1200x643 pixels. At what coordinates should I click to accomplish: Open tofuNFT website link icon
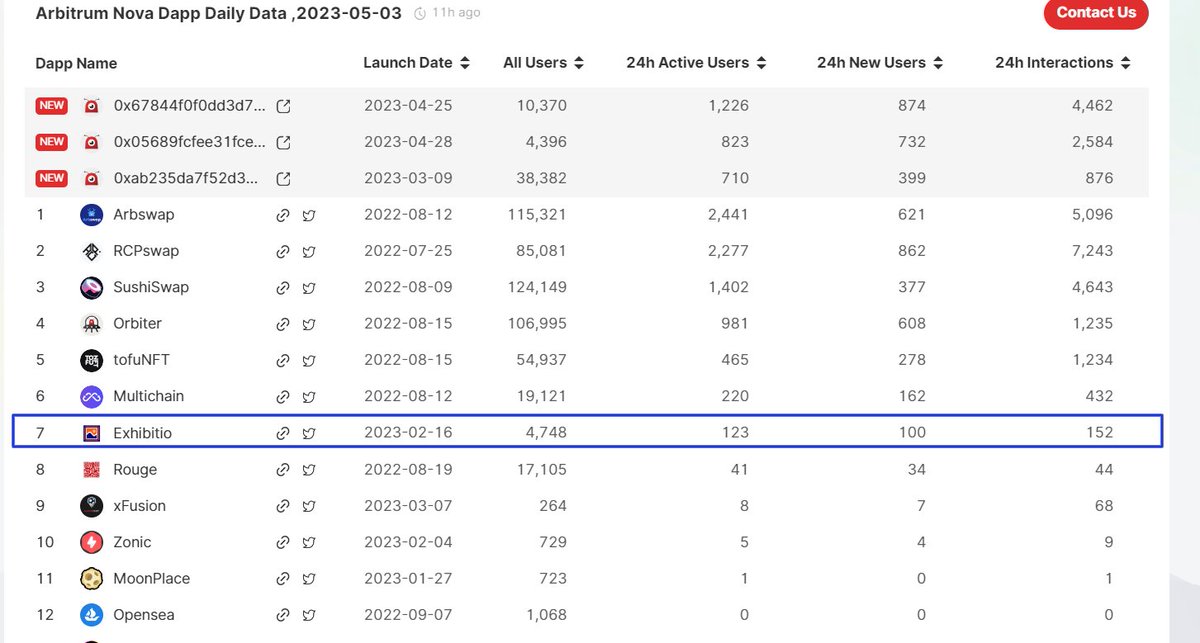coord(283,360)
